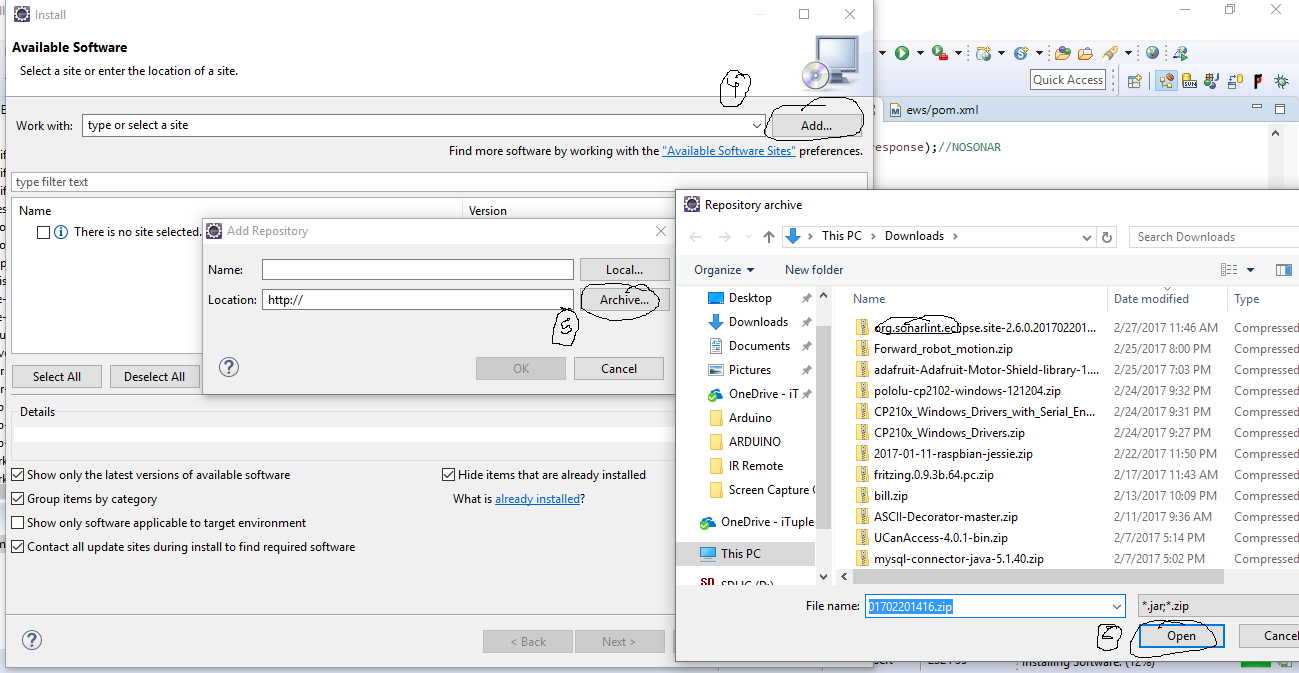
Task: Click the Name field in Add Repository
Action: (417, 270)
